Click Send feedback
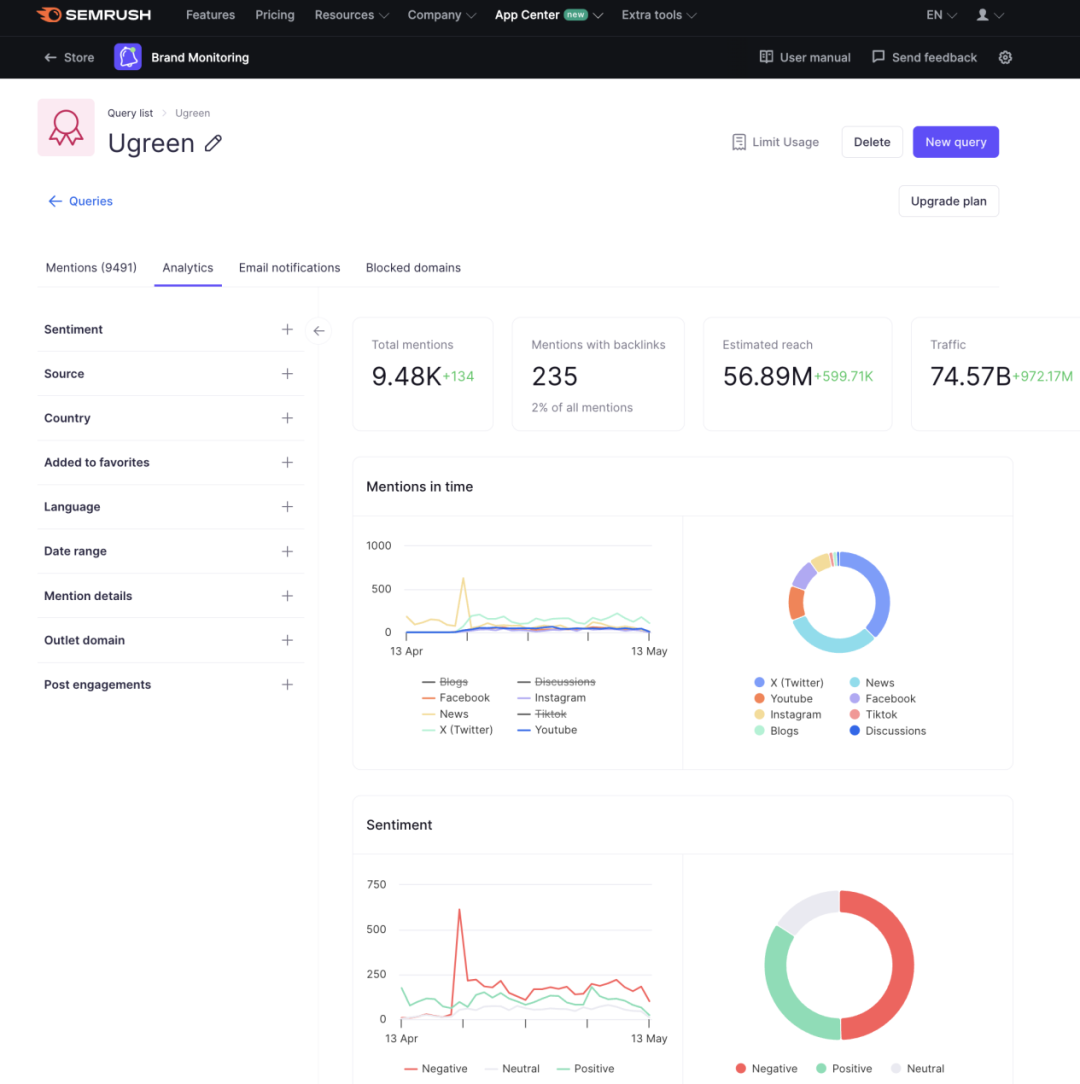This screenshot has height=1084, width=1080. (924, 57)
